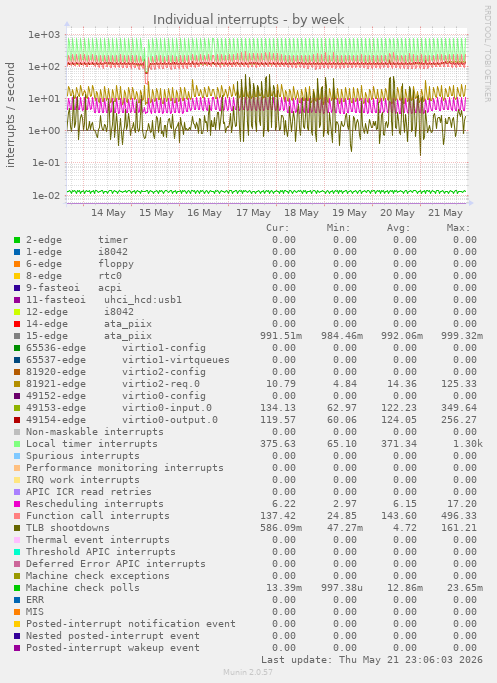Viewport: 497px width, 683px height.
Task: Click the Max column header
Action: pyautogui.click(x=458, y=228)
